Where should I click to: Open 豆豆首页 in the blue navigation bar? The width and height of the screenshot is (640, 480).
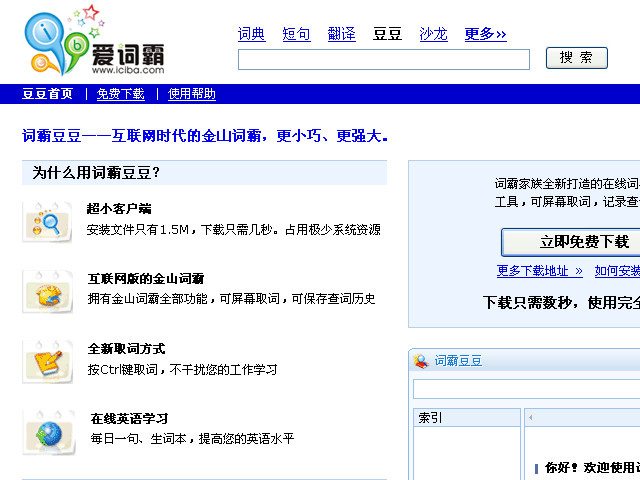click(x=47, y=94)
